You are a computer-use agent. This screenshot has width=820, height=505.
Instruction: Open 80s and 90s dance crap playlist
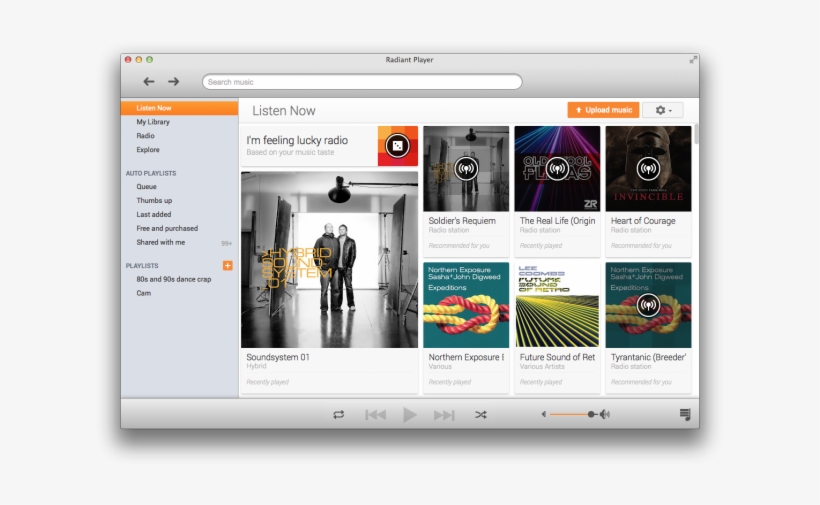click(174, 280)
